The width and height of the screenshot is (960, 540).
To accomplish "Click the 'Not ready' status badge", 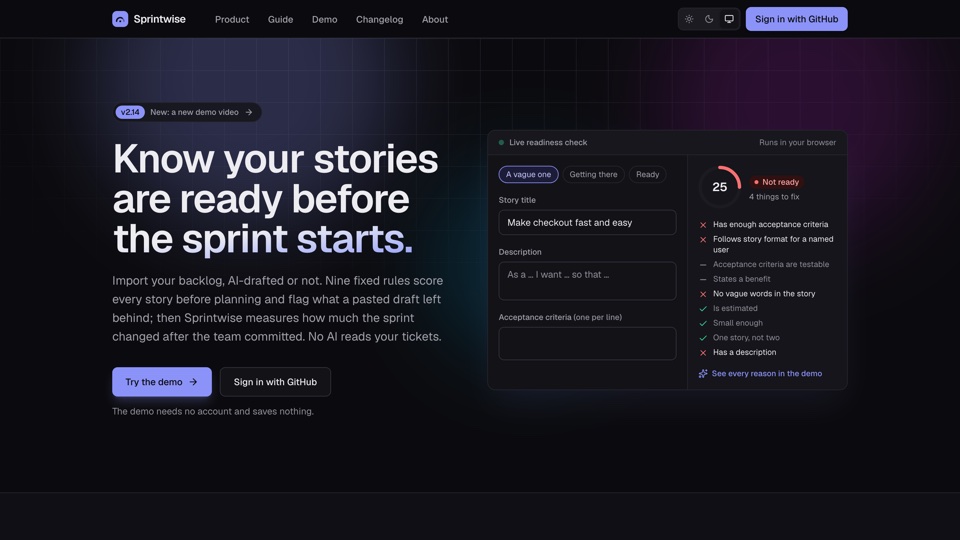I will coord(776,182).
